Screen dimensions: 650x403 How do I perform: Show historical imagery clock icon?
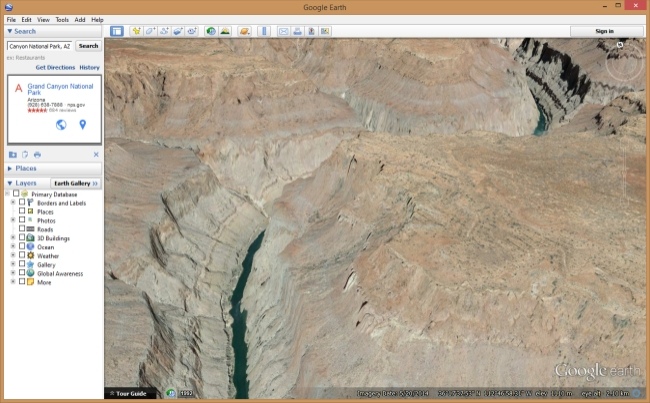211,31
